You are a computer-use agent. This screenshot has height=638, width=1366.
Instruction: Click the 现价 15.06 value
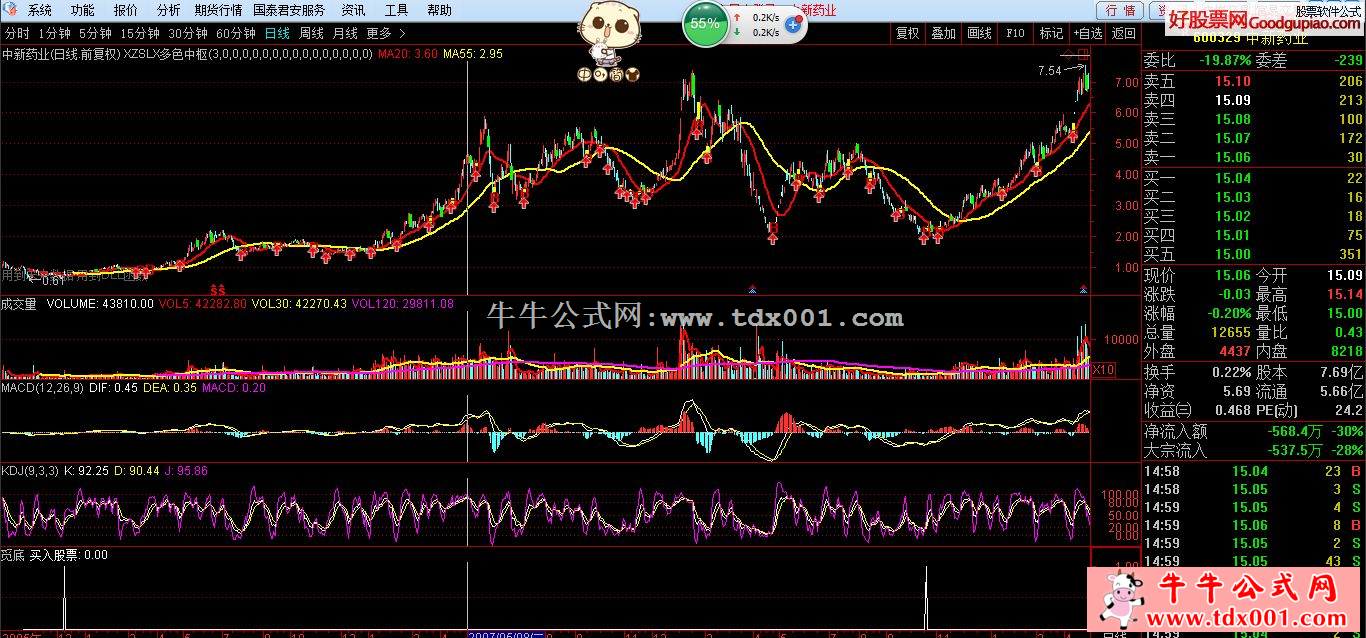point(1232,275)
